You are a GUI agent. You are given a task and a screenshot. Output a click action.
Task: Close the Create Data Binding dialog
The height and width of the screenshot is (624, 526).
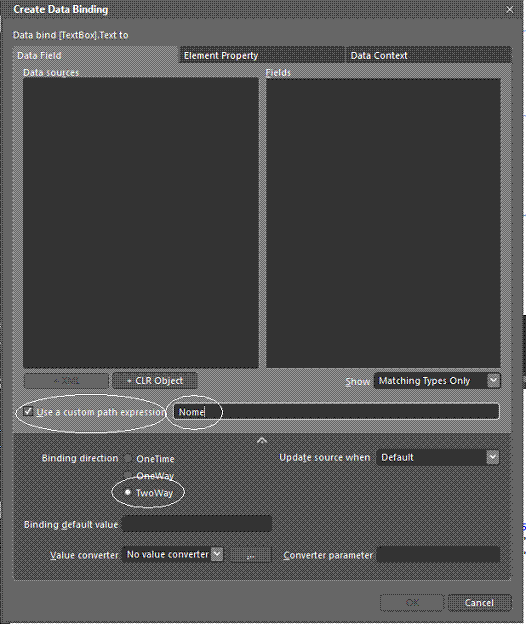pos(509,10)
